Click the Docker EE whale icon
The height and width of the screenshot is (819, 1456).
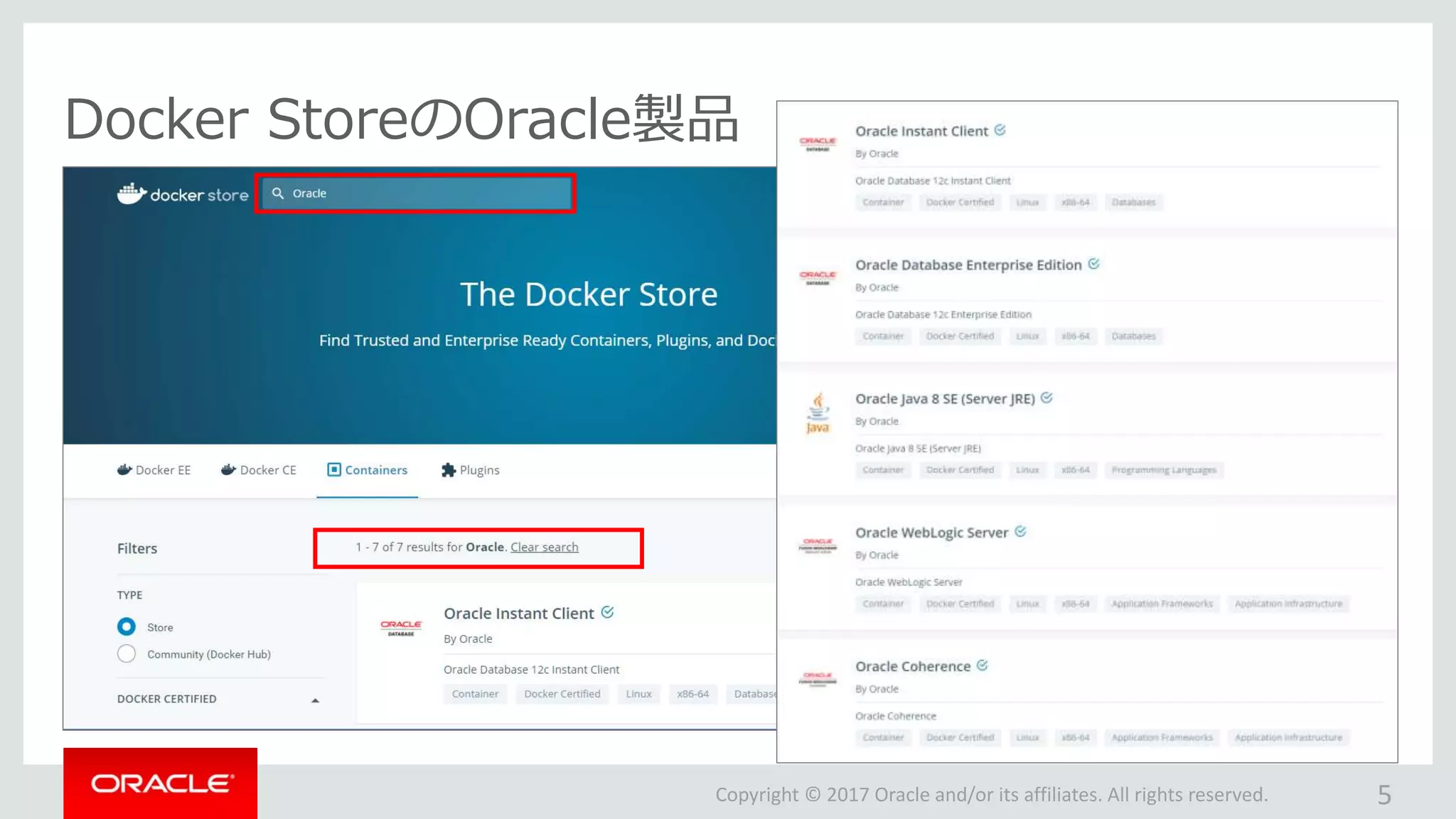124,469
